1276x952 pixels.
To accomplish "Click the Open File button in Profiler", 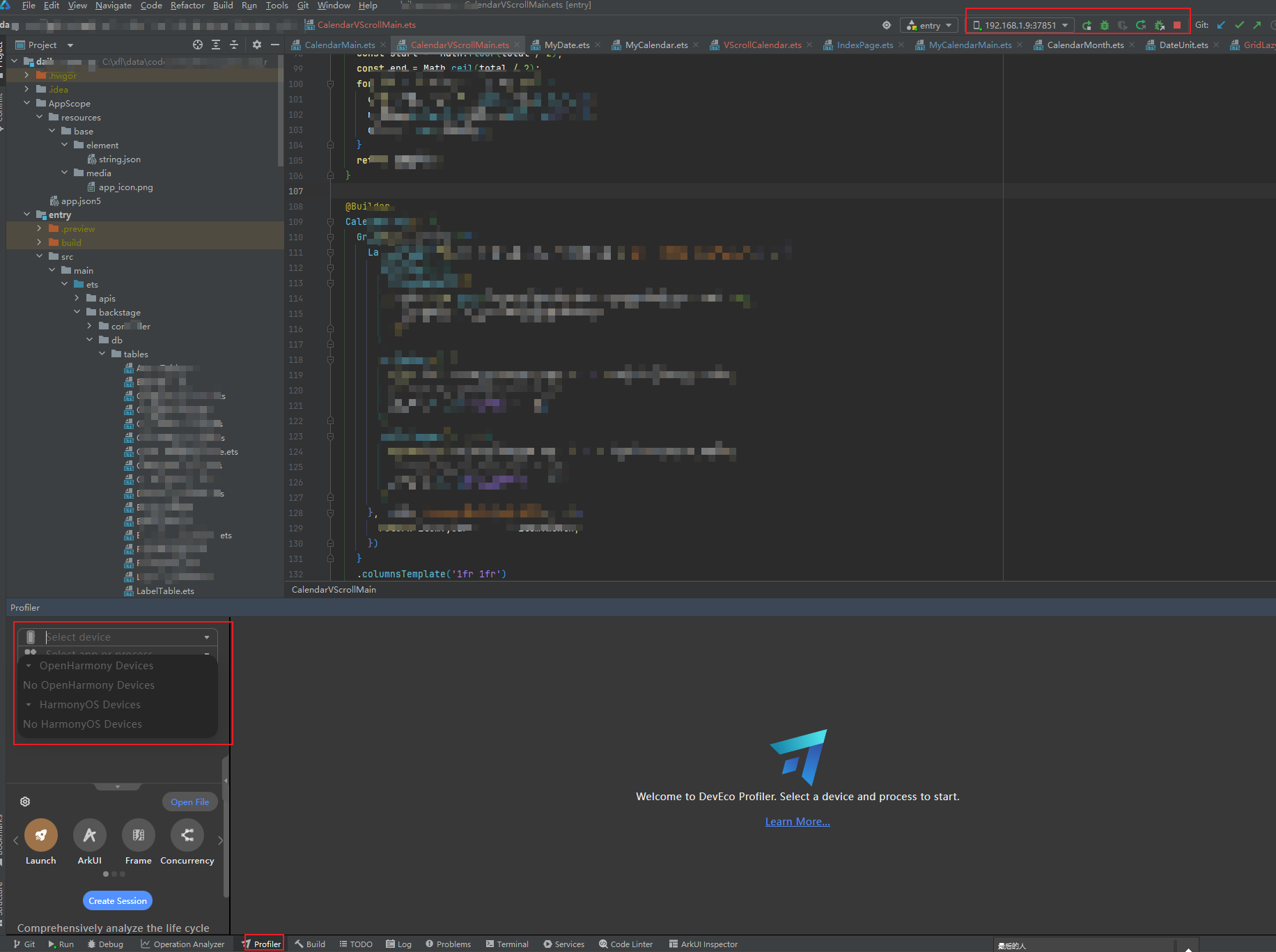I will [x=190, y=802].
